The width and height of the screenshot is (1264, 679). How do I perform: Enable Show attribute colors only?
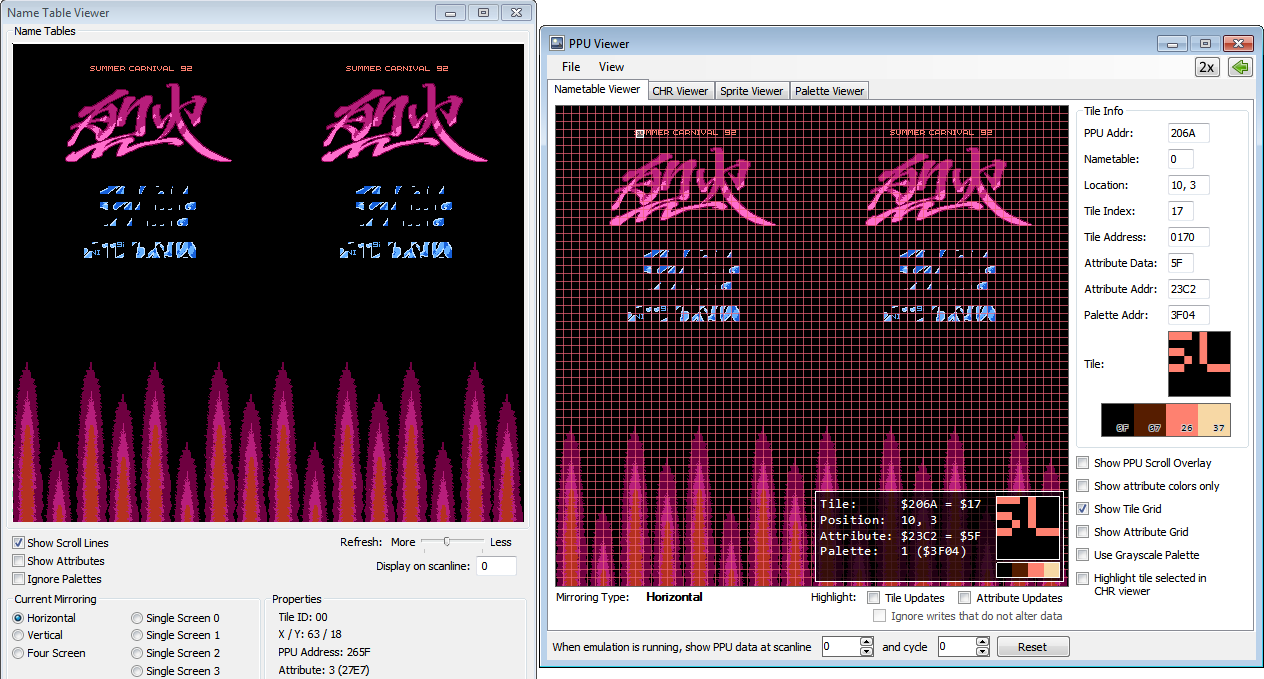click(1082, 485)
